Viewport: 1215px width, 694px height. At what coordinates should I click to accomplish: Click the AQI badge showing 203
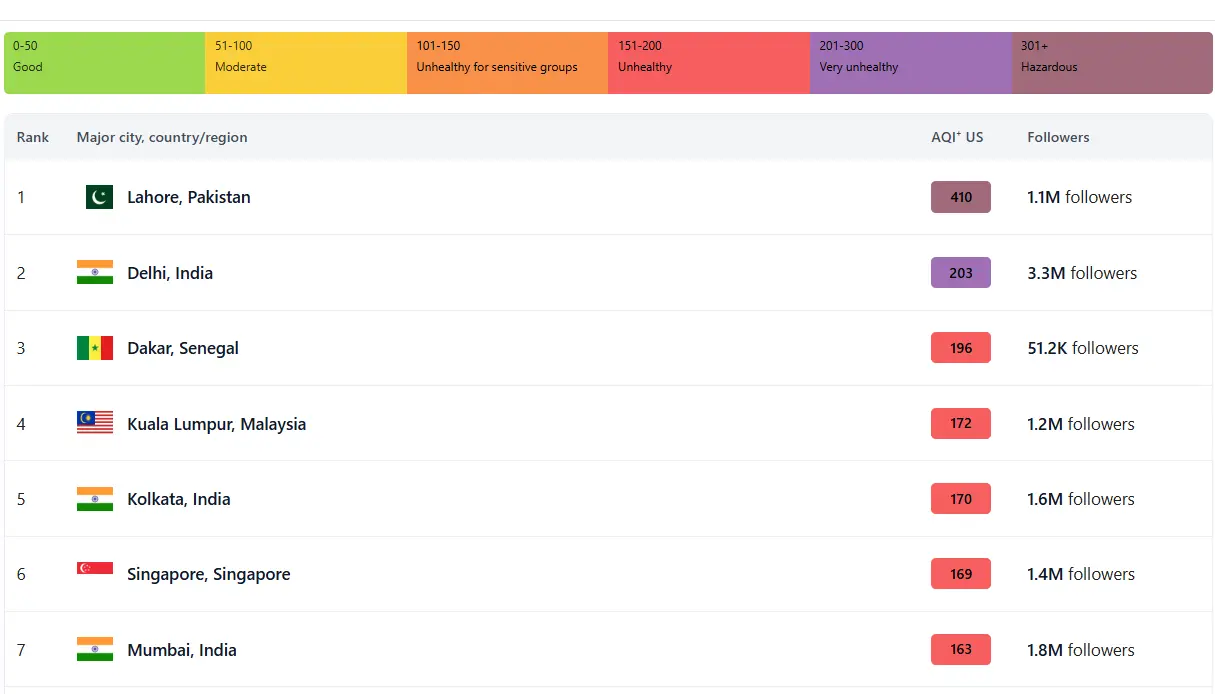tap(961, 273)
